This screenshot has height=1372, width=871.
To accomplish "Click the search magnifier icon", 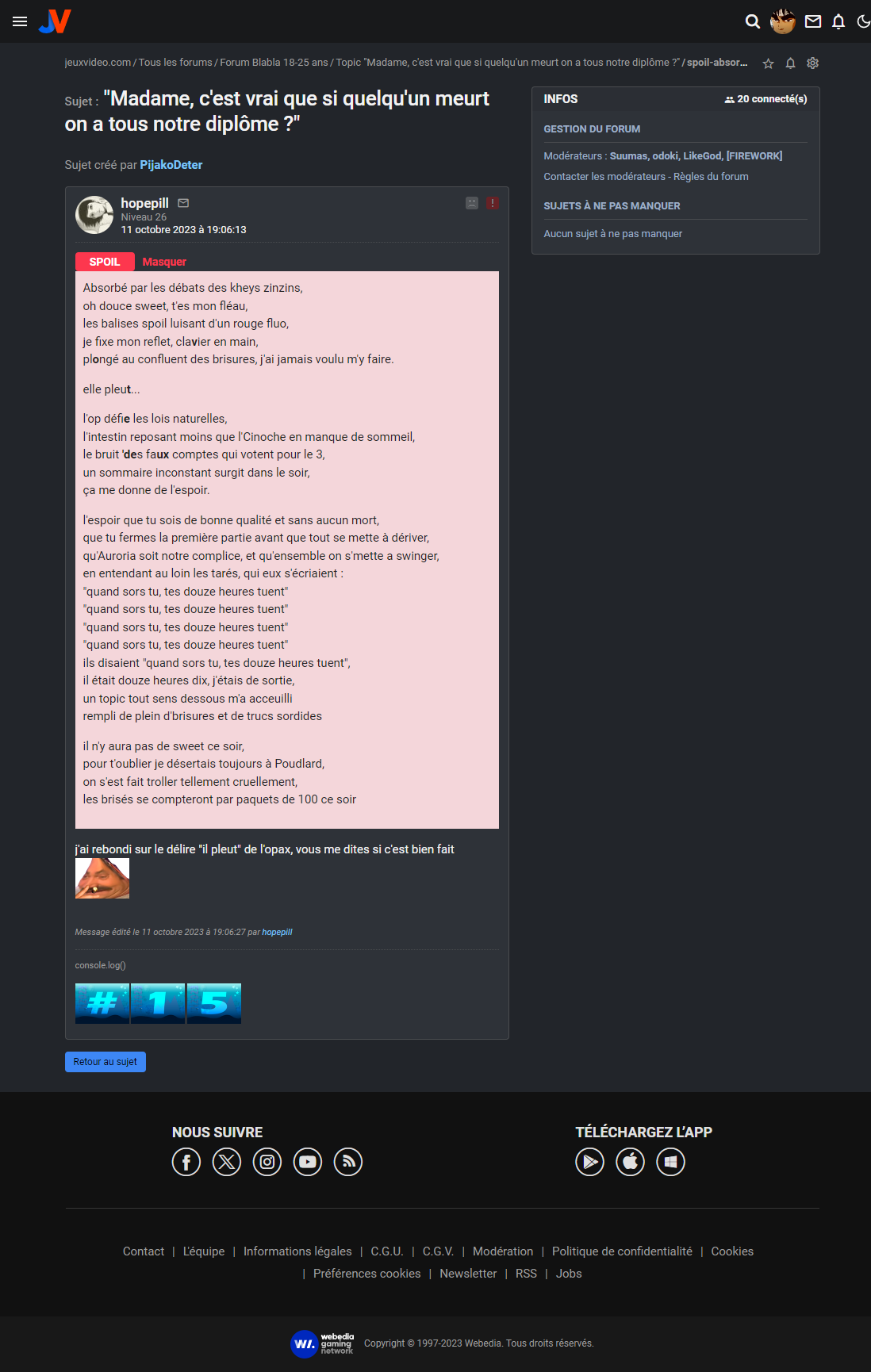I will click(753, 21).
